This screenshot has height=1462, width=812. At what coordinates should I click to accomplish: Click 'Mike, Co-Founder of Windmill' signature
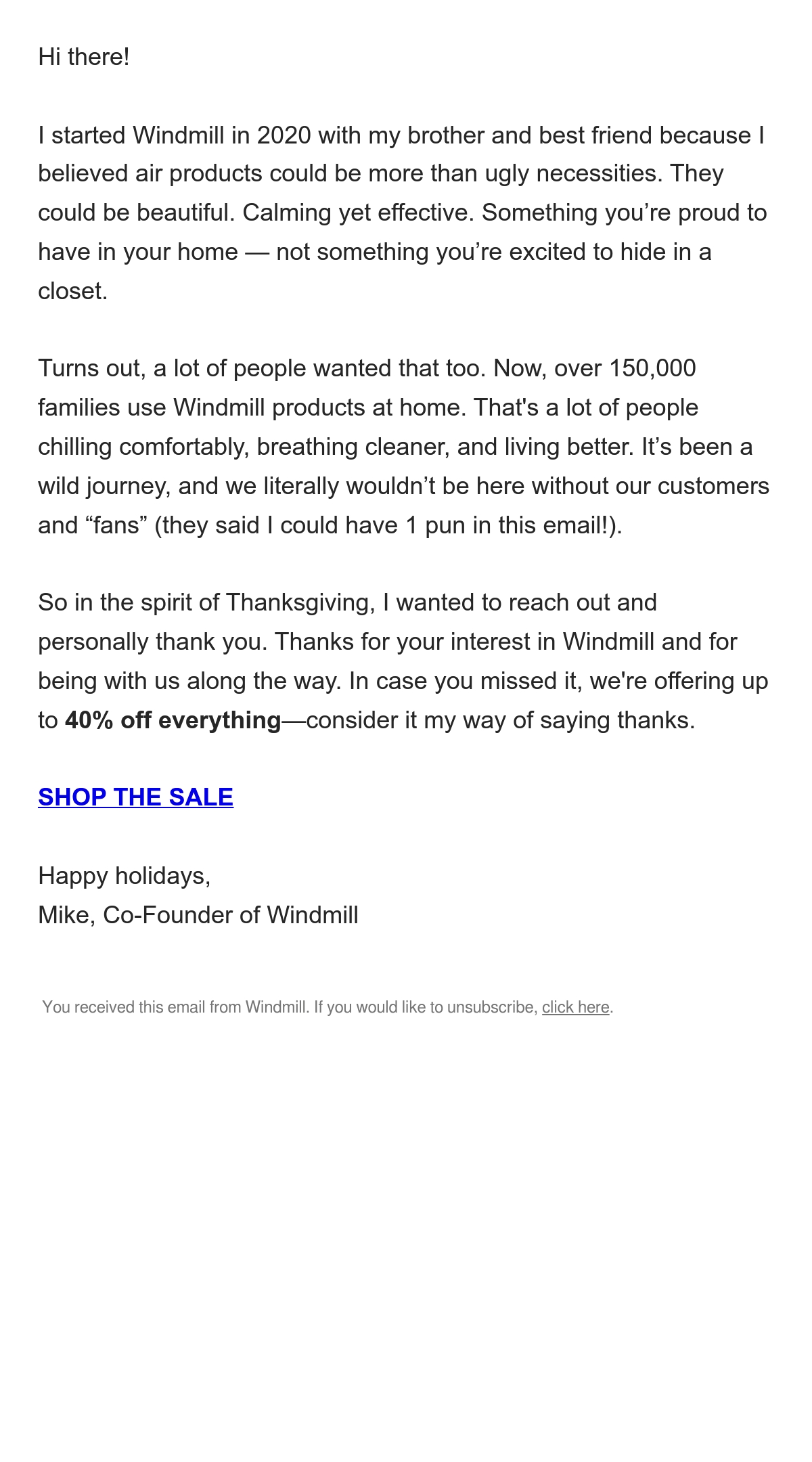coord(198,915)
